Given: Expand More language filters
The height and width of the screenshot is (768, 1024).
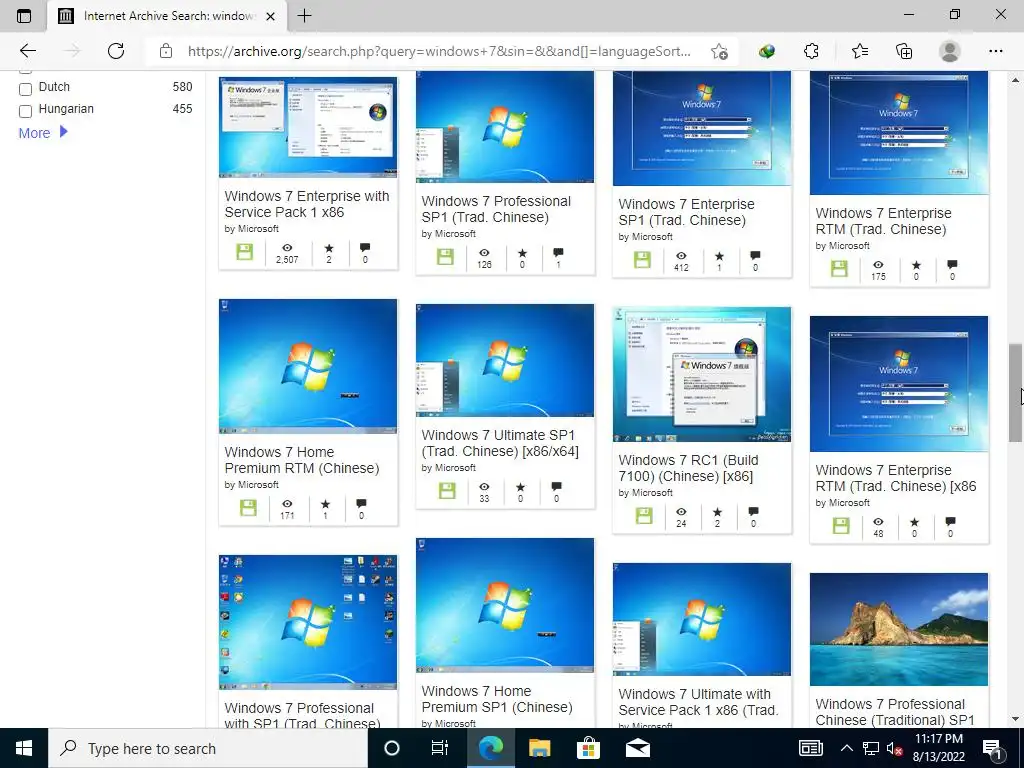Looking at the screenshot, I should coord(43,133).
